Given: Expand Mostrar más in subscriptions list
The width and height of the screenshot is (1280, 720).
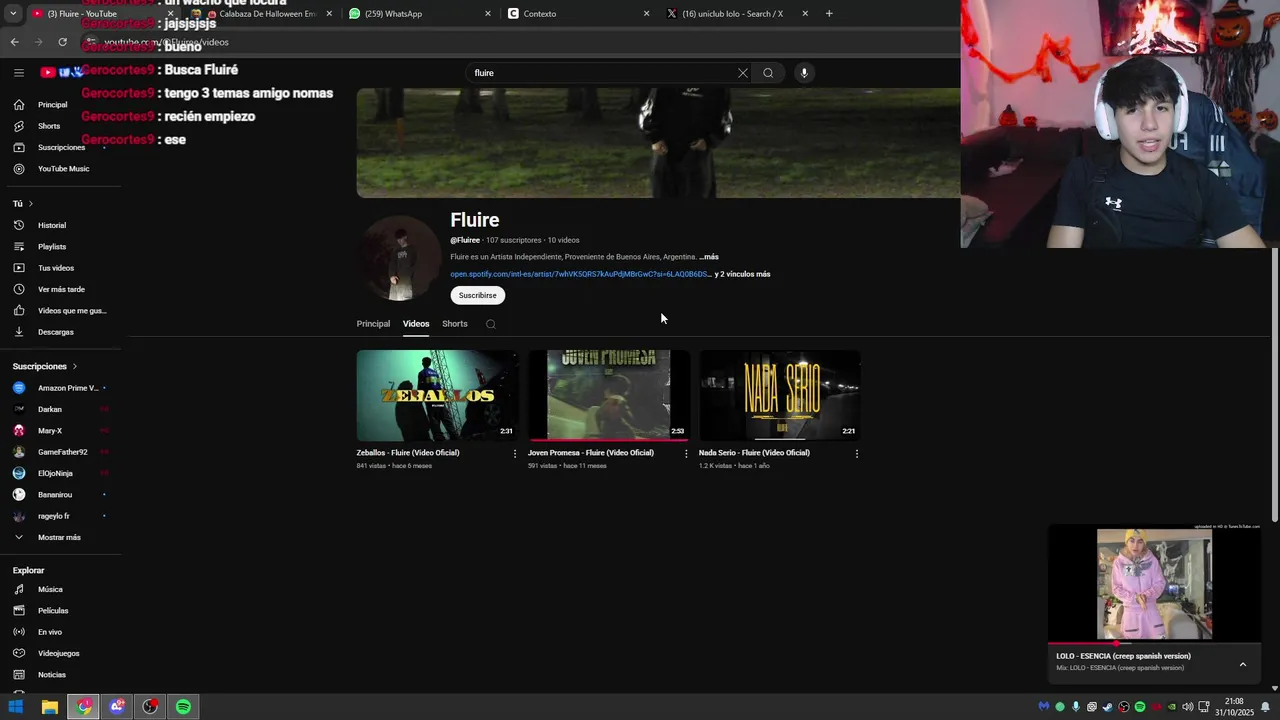Looking at the screenshot, I should [x=61, y=537].
